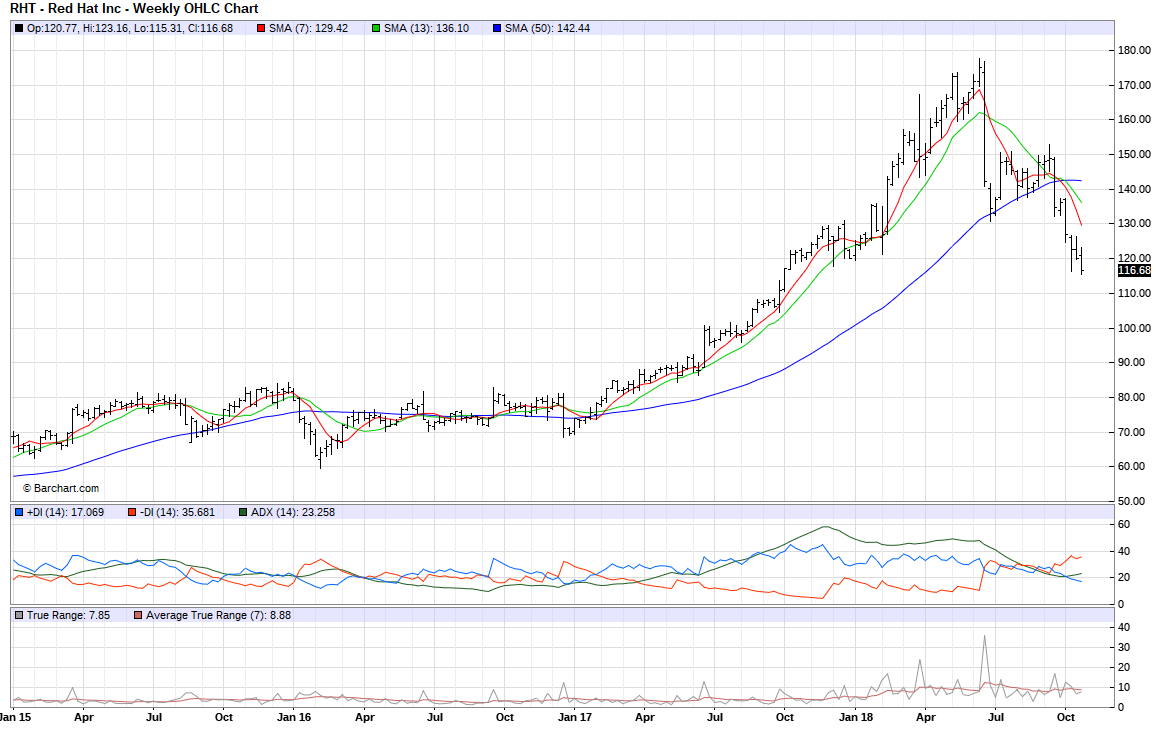This screenshot has height=748, width=1156.
Task: Click the 60 label on the ADX axis
Action: pos(1124,525)
